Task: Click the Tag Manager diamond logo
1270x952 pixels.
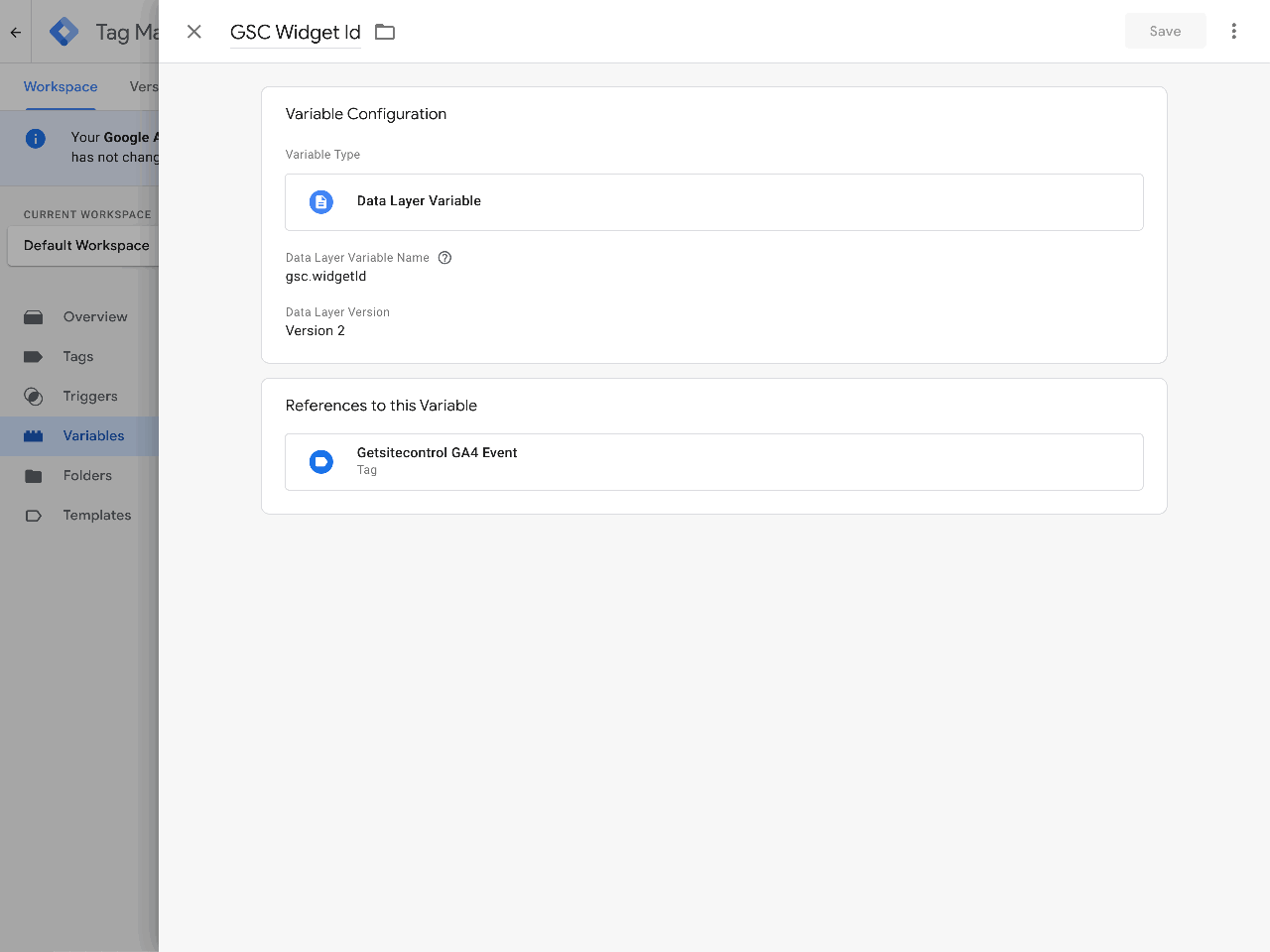Action: tap(63, 31)
